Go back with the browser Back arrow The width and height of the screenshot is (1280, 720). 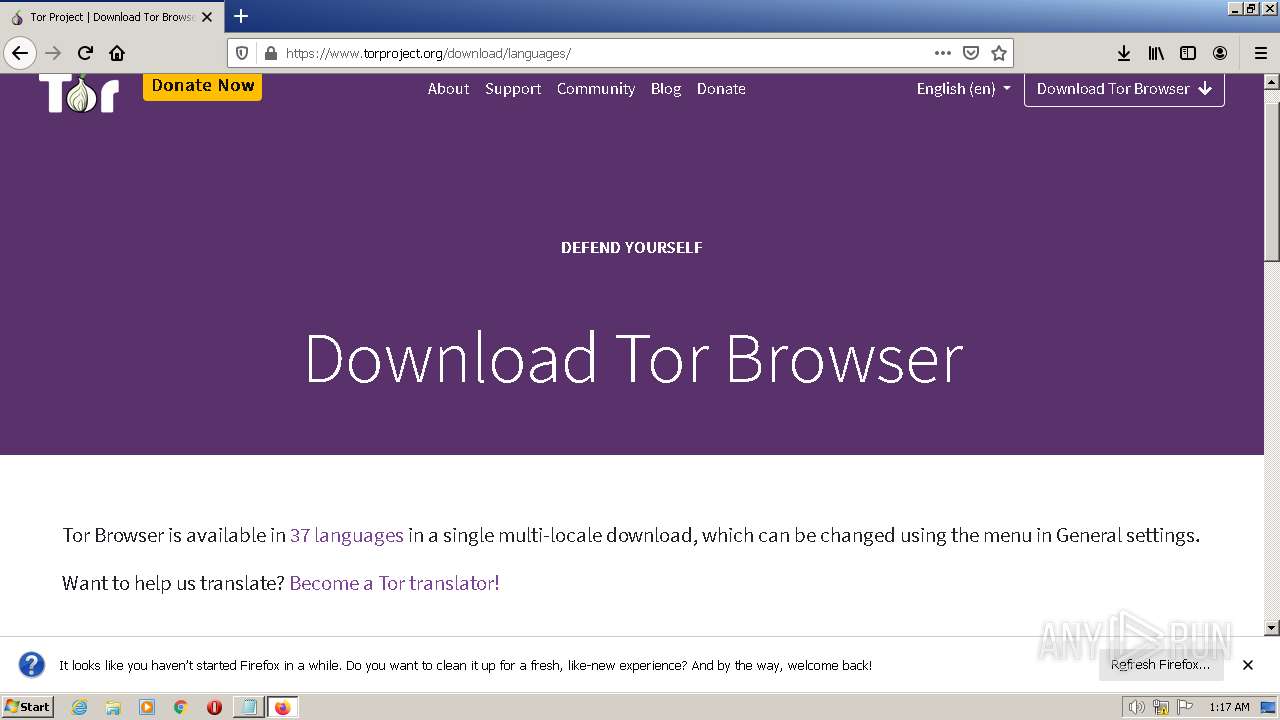20,53
